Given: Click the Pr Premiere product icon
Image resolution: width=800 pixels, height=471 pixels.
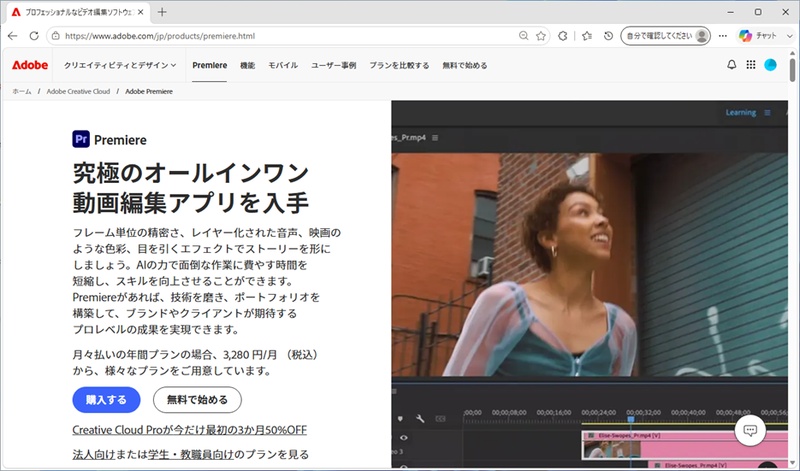Looking at the screenshot, I should click(81, 139).
